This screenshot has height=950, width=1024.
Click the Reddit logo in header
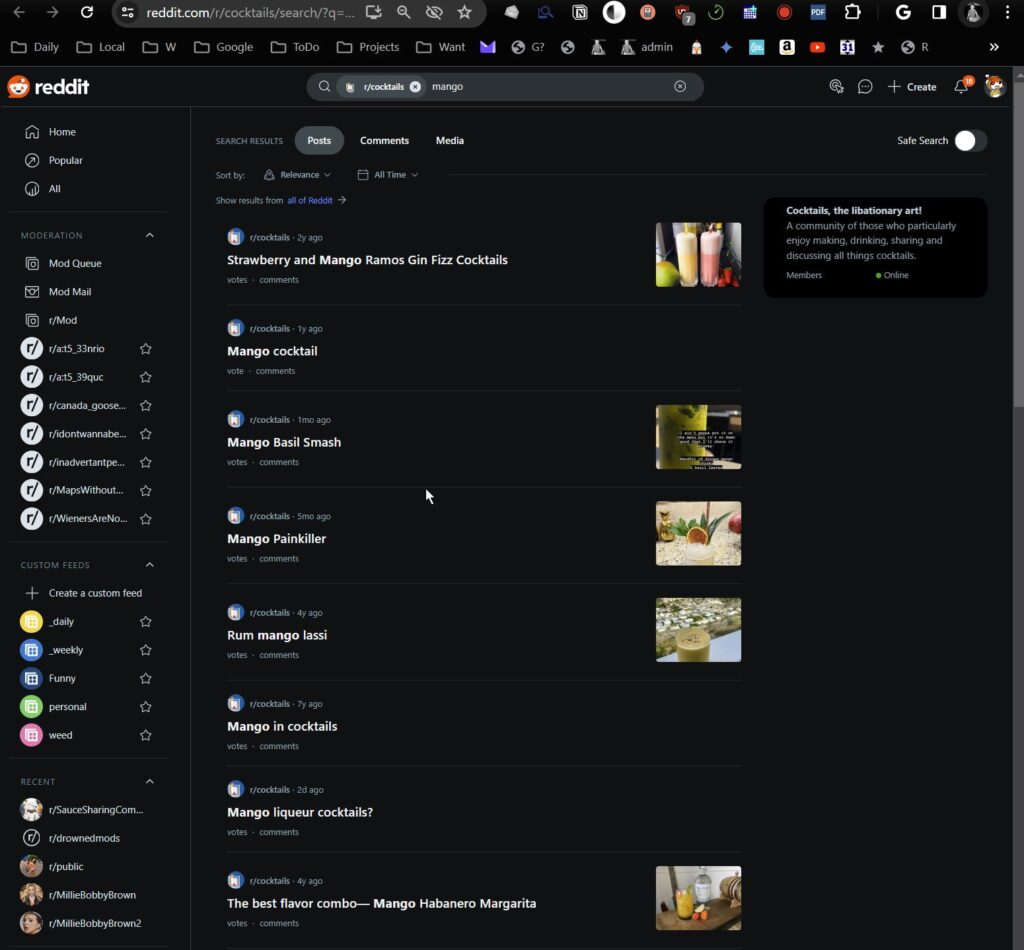48,87
